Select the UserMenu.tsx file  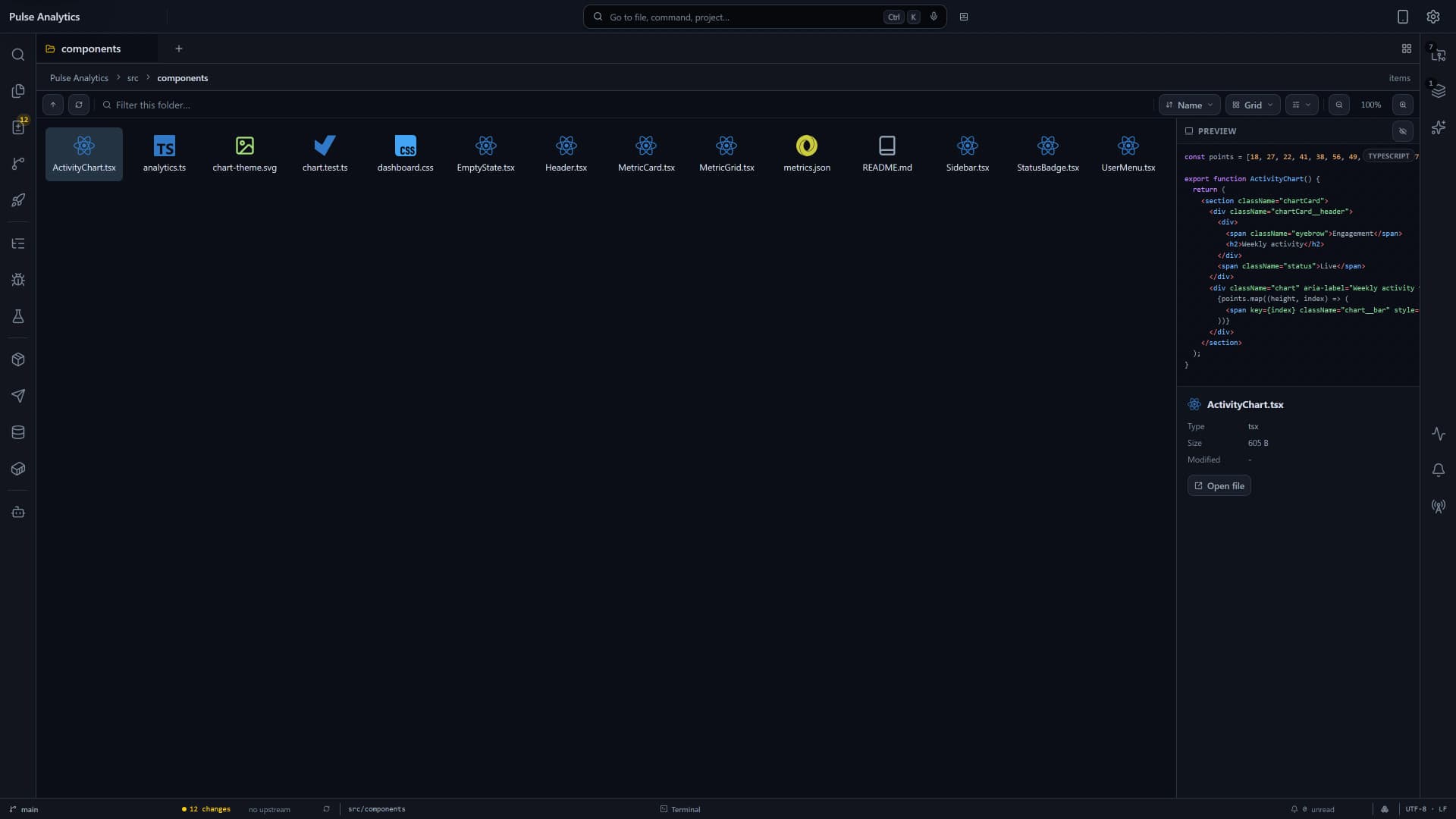[x=1128, y=154]
